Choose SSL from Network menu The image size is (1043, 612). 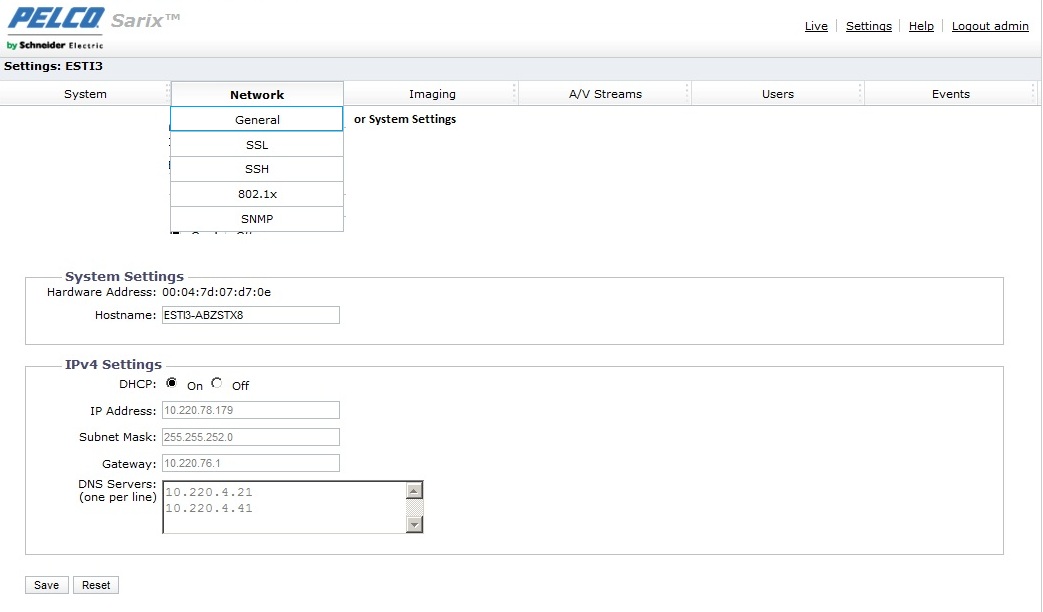[257, 145]
